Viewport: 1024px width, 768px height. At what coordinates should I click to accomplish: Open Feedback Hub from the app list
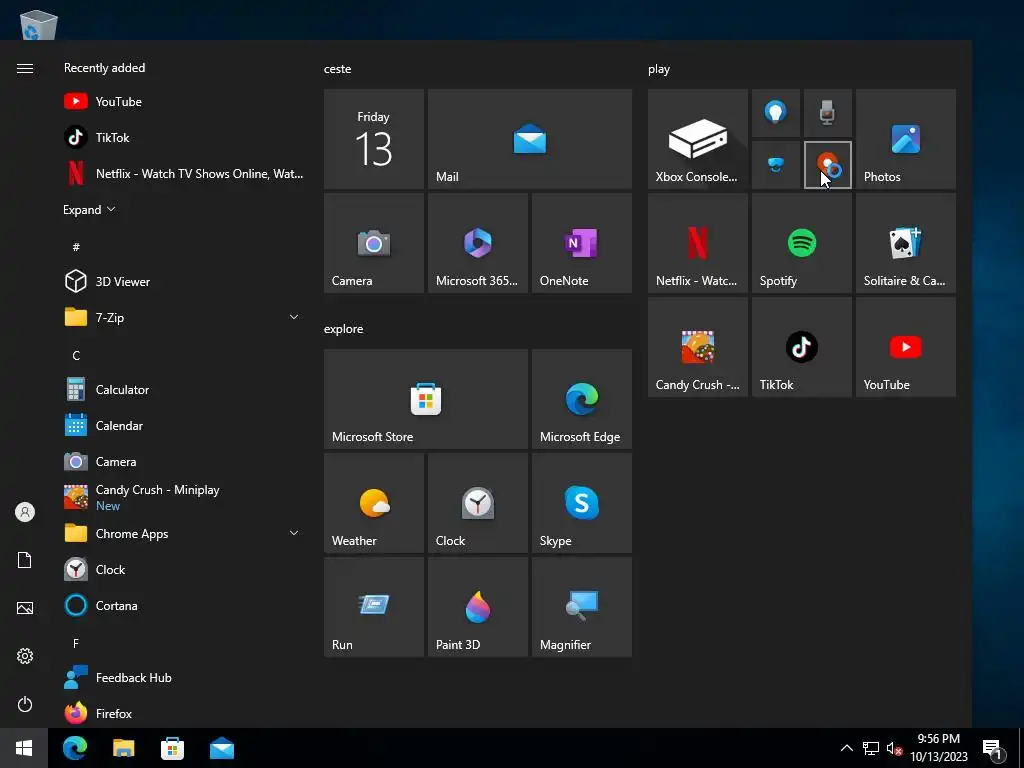tap(183, 677)
